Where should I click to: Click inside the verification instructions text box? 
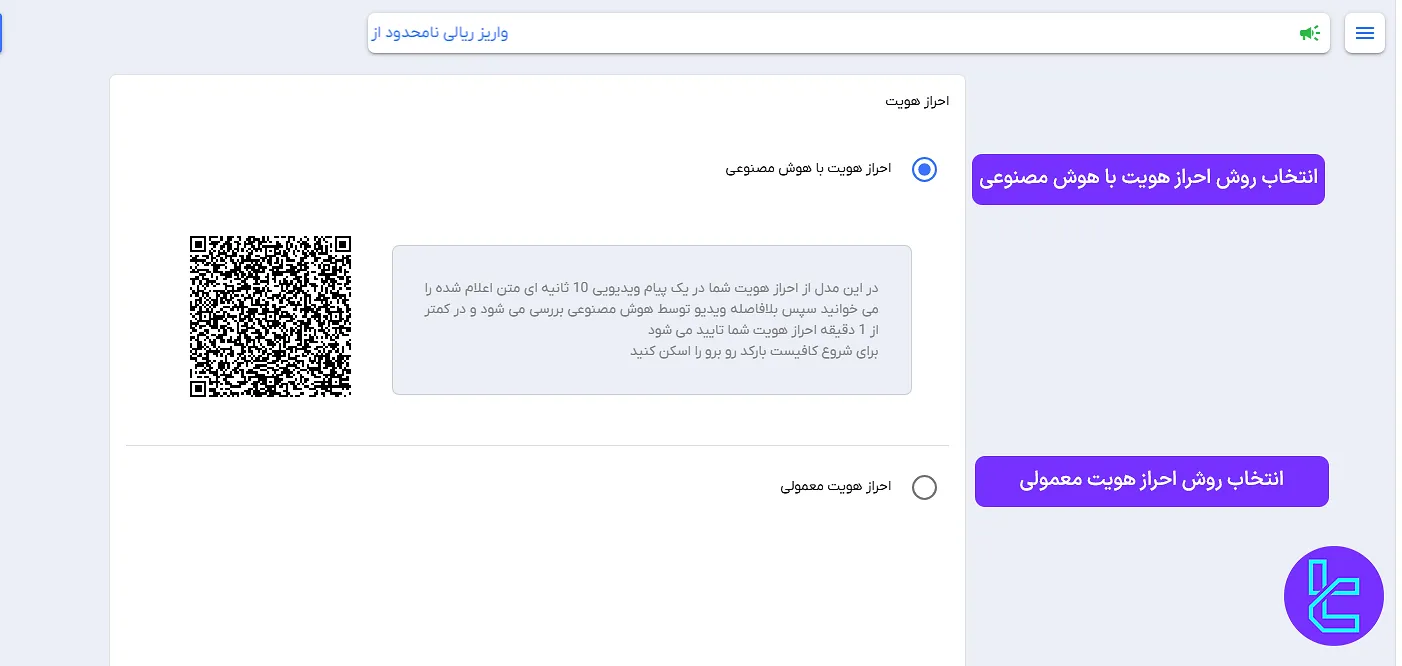coord(651,318)
